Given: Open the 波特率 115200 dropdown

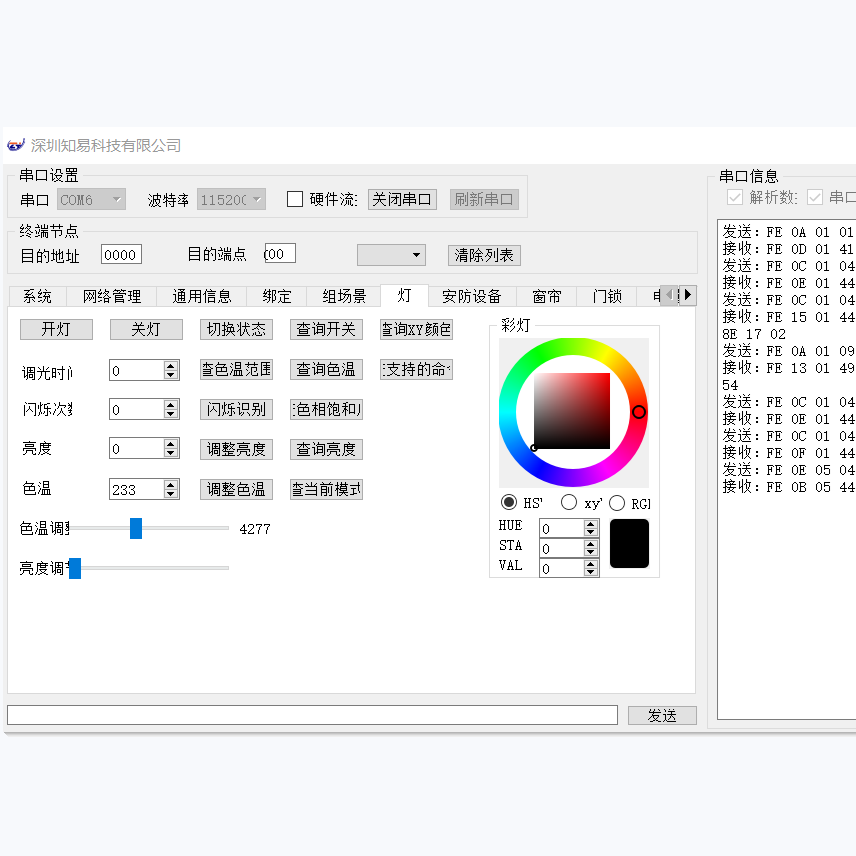Looking at the screenshot, I should tap(231, 199).
